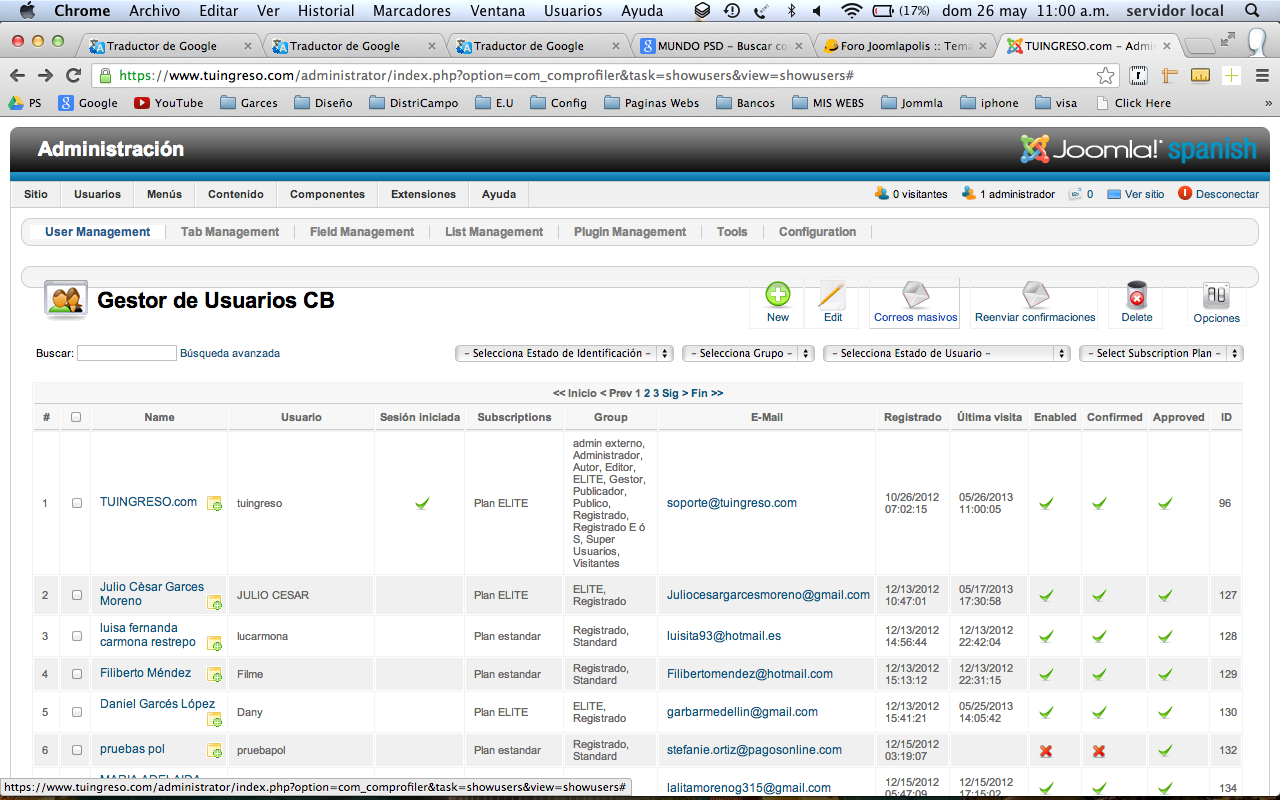The image size is (1280, 800).
Task: Click the Wi-Fi icon in menu bar
Action: click(852, 11)
